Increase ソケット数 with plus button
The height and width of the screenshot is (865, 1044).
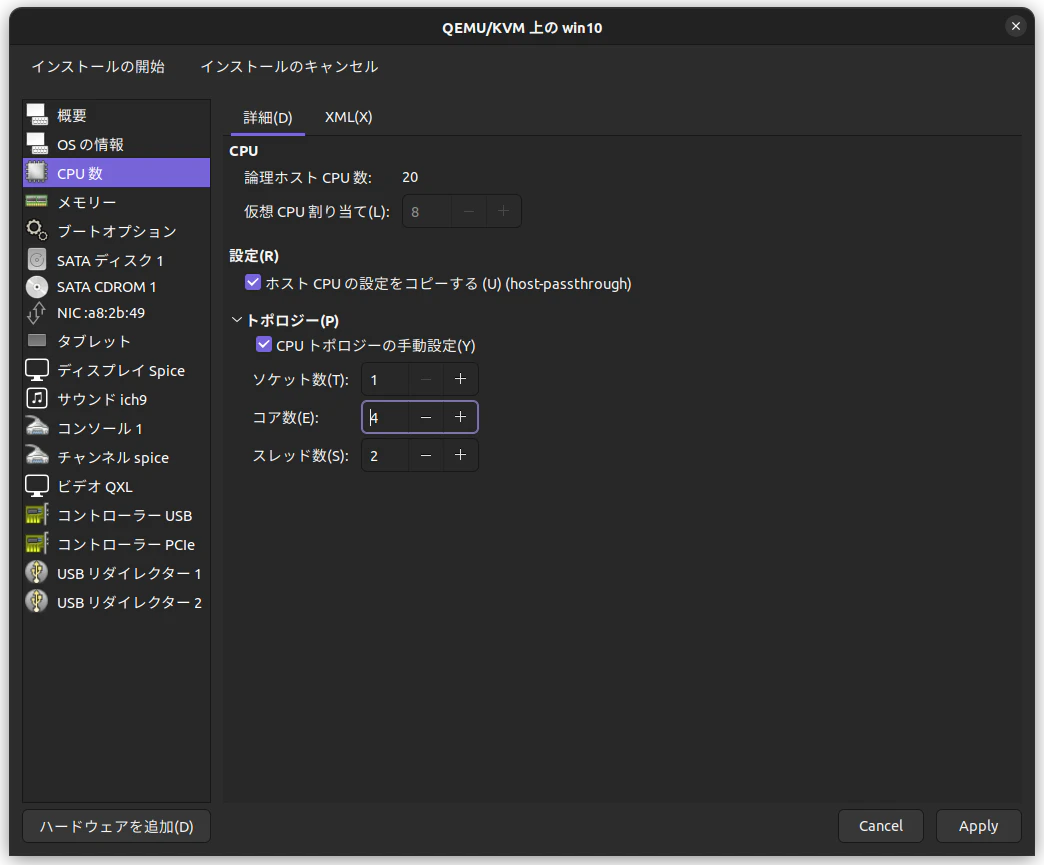(460, 379)
